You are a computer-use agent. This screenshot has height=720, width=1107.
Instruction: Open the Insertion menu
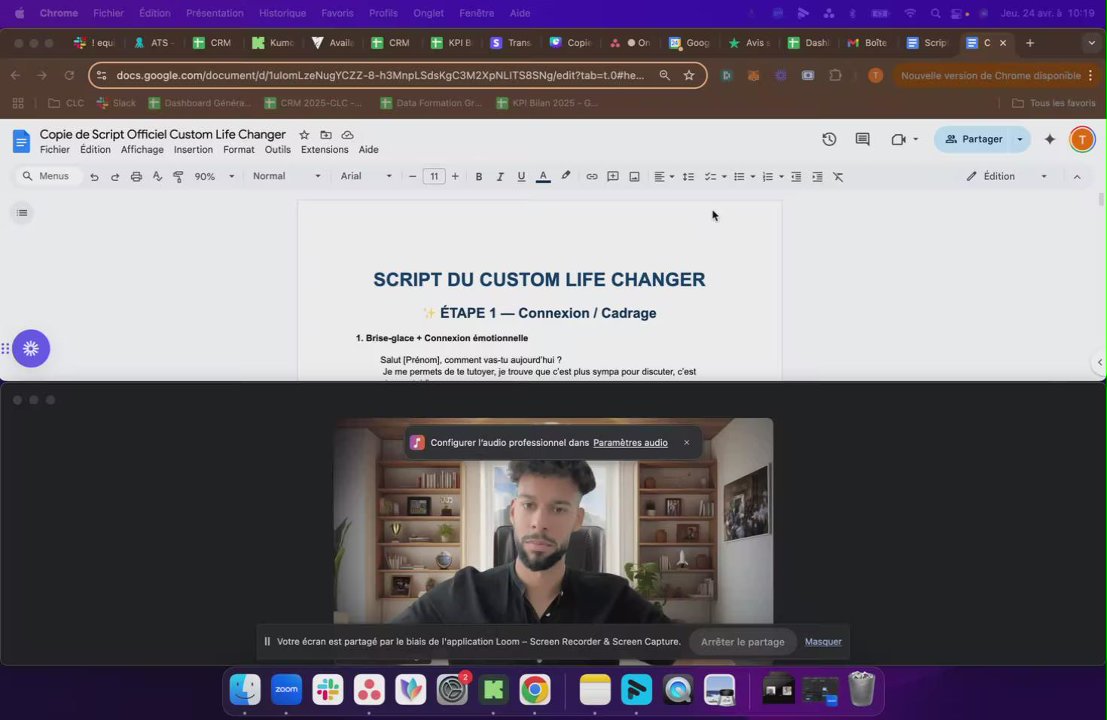point(193,150)
